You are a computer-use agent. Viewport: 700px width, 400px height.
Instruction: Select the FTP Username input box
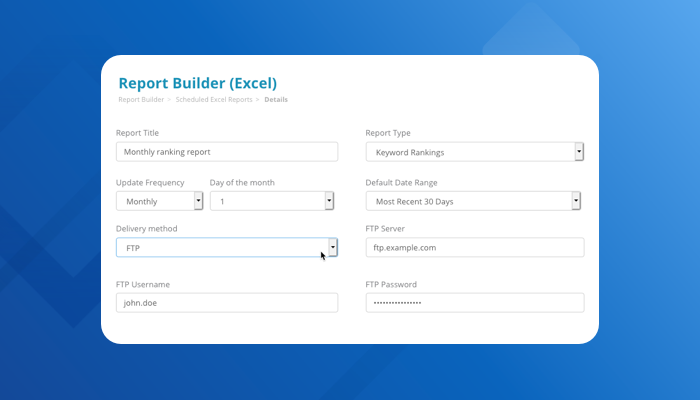226,303
